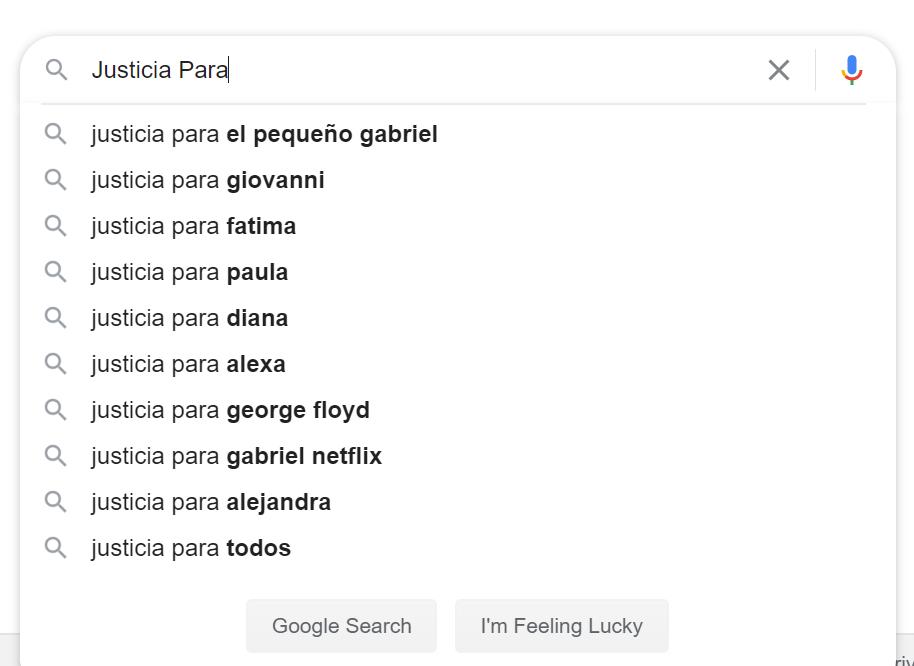Screen dimensions: 914x666
Task: Select suggestion 'justicia para giovanni'
Action: [207, 180]
